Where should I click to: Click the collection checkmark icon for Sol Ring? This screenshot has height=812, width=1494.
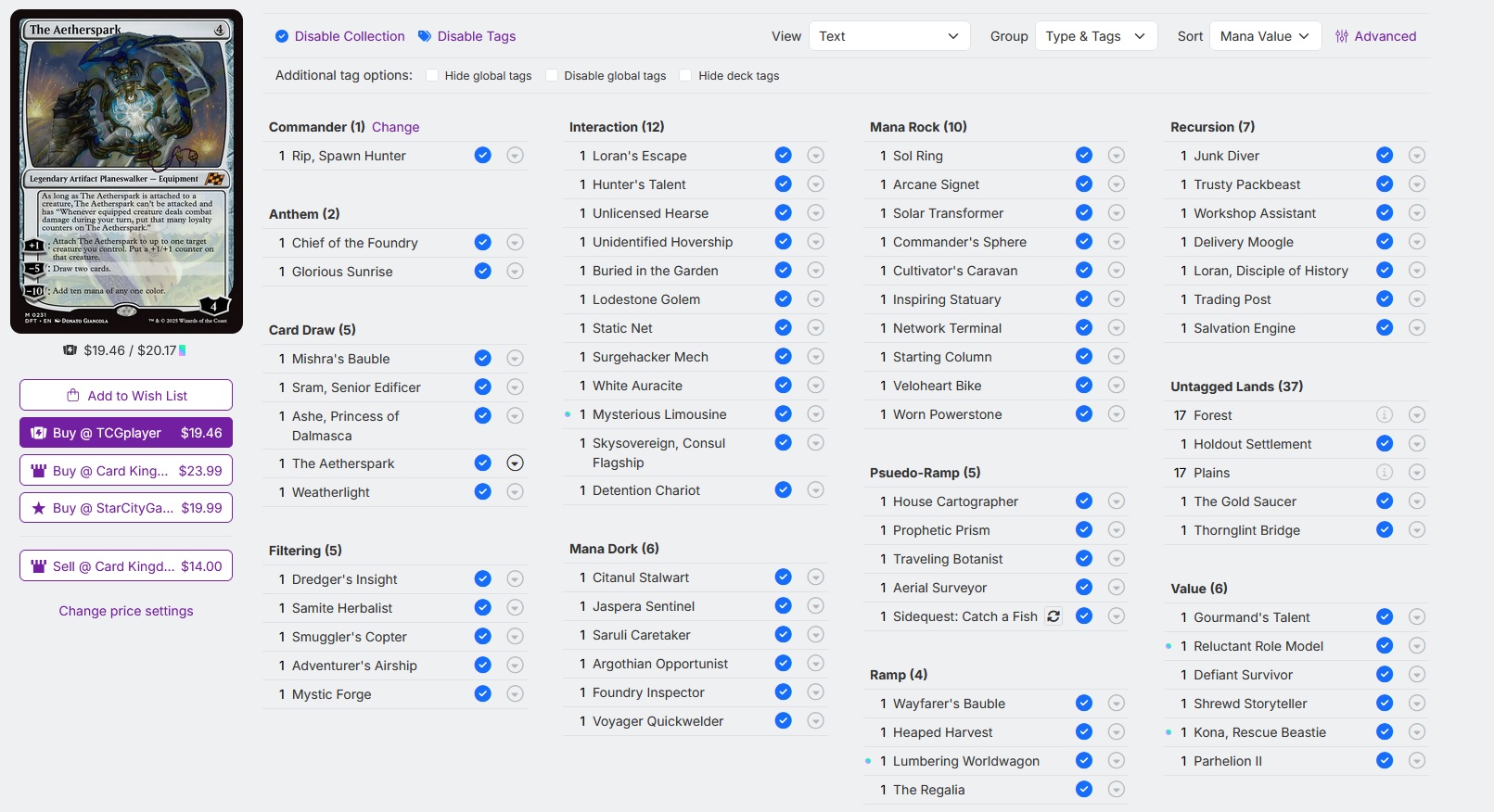coord(1084,156)
